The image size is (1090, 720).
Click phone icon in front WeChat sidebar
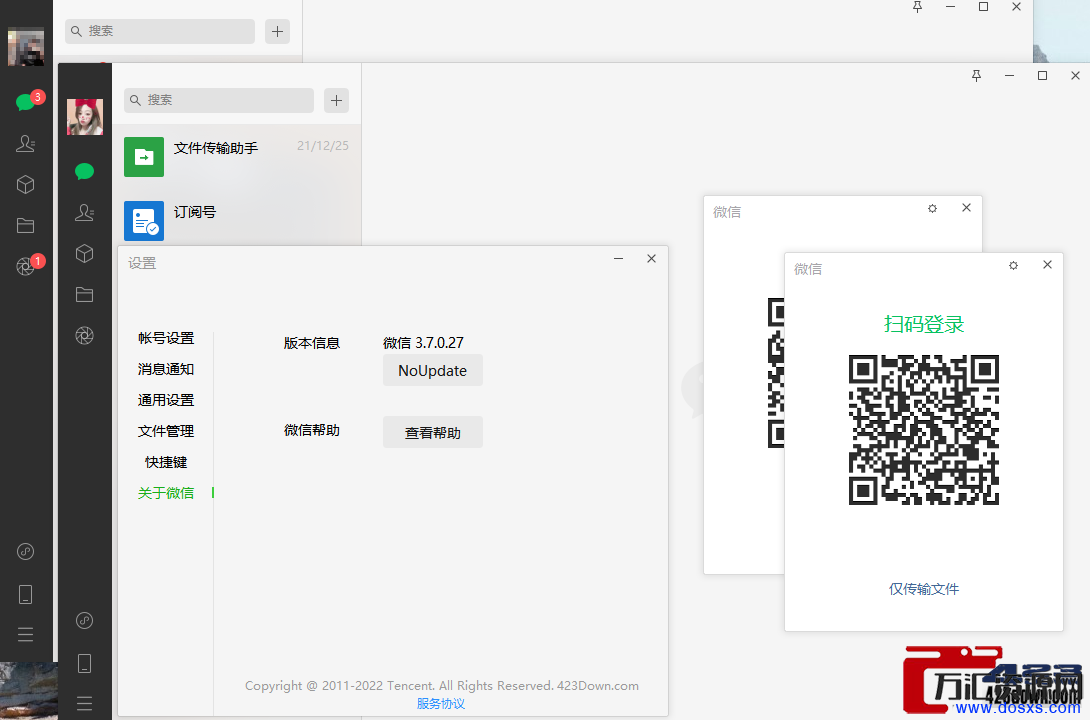point(85,663)
